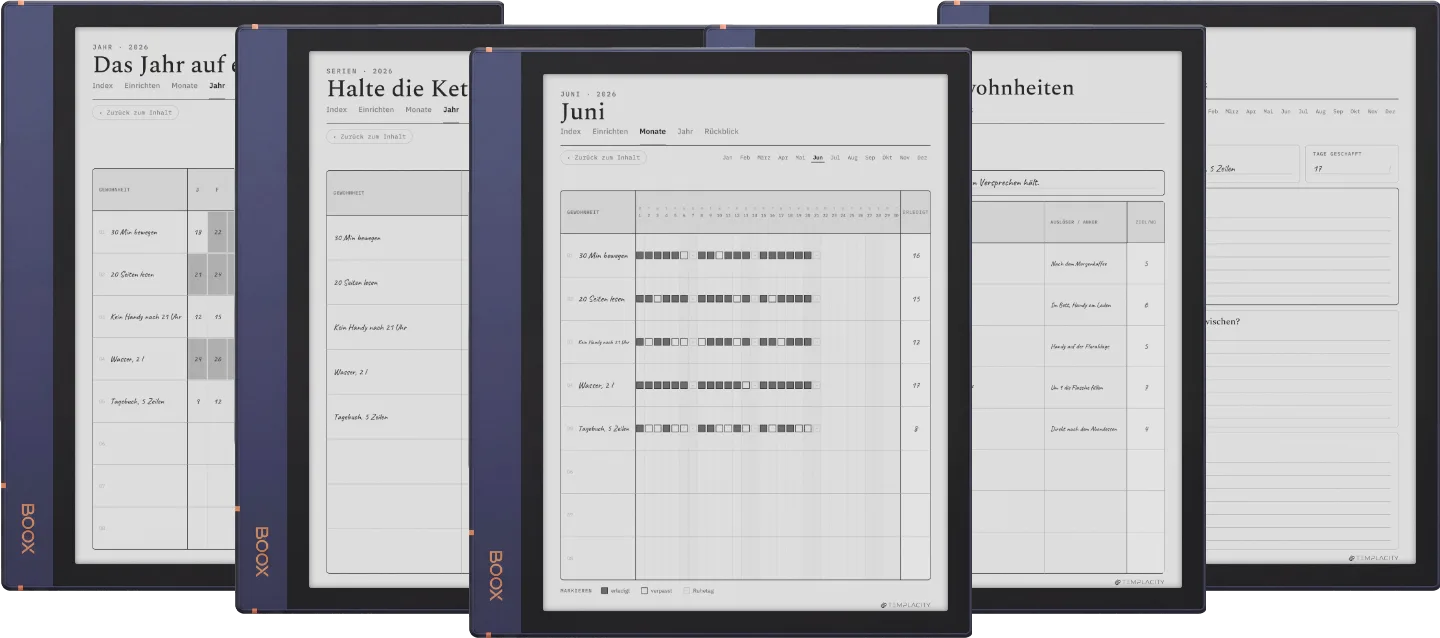The image size is (1440, 638).
Task: Click 'Auslöser / Anker' header on Gewohnheiten tablet
Action: [x=1074, y=222]
